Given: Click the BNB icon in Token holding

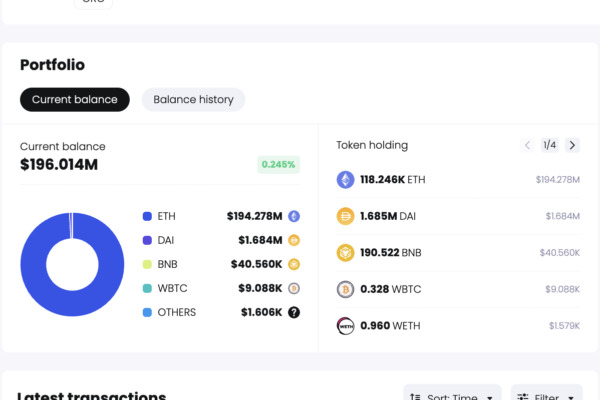Looking at the screenshot, I should click(346, 253).
